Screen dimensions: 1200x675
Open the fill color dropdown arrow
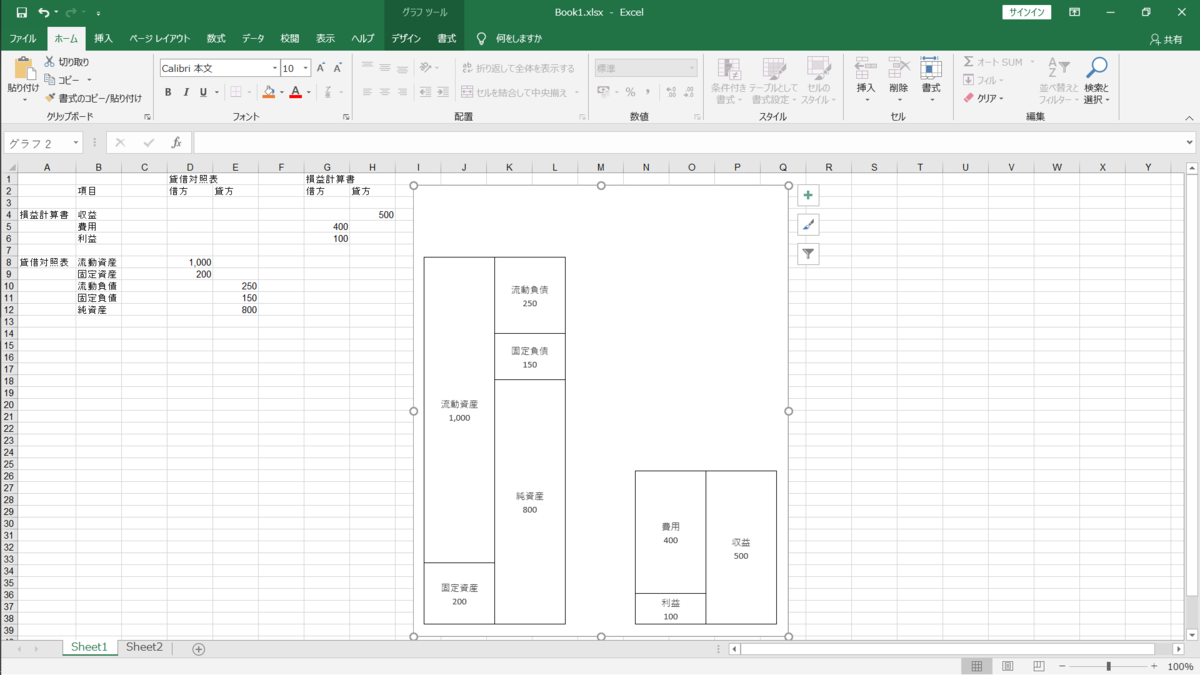[281, 92]
